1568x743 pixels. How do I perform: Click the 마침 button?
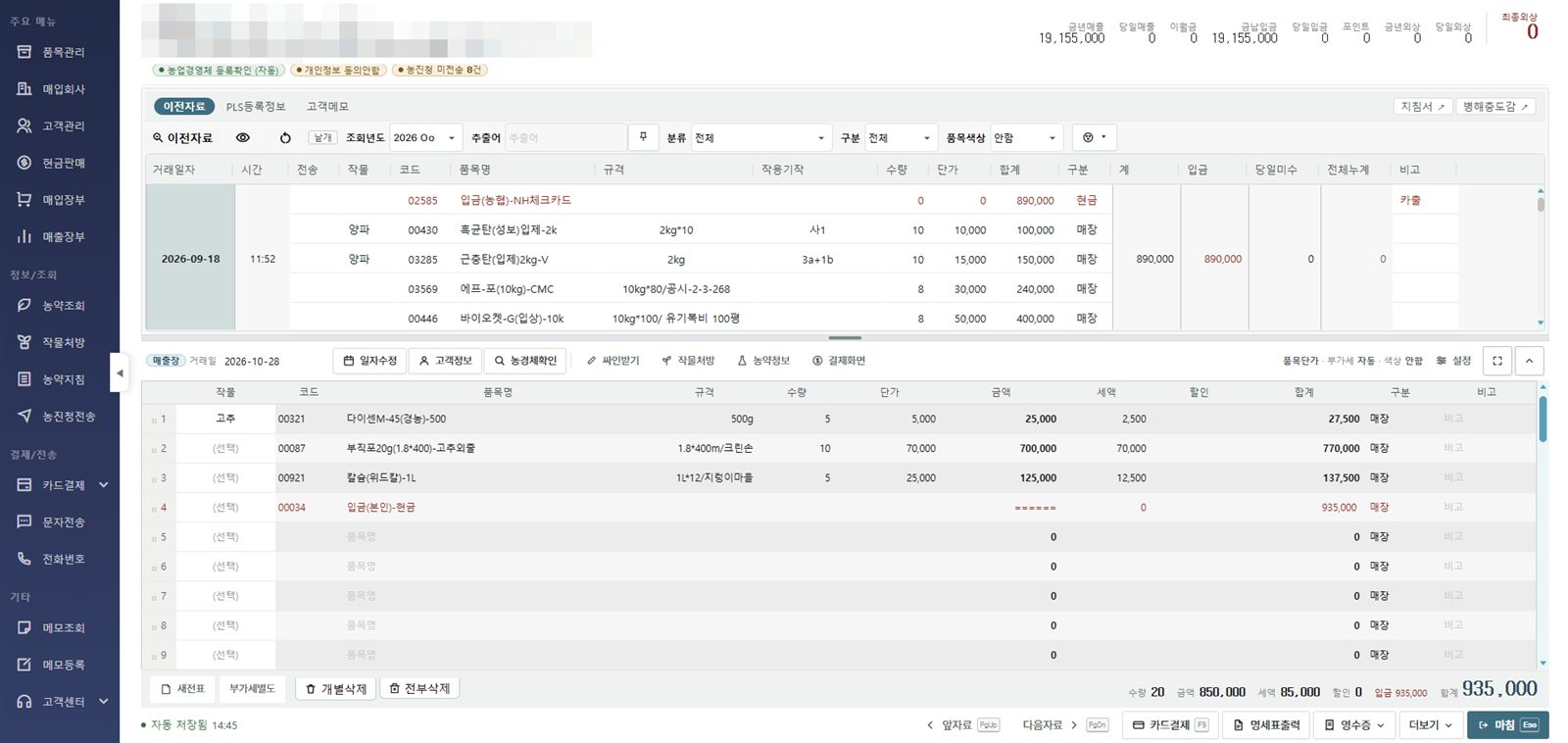coord(1507,725)
